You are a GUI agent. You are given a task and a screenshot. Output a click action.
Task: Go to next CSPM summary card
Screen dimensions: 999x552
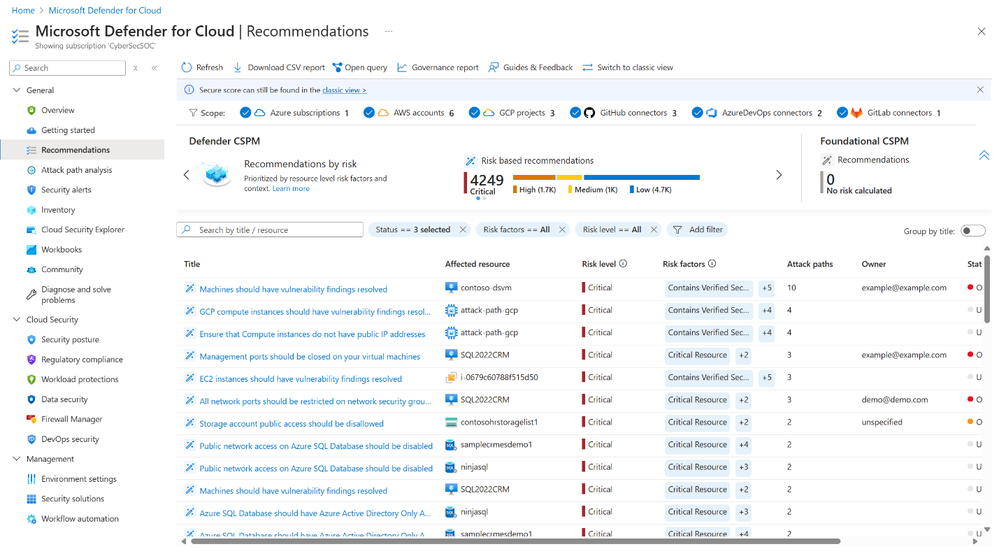[779, 175]
